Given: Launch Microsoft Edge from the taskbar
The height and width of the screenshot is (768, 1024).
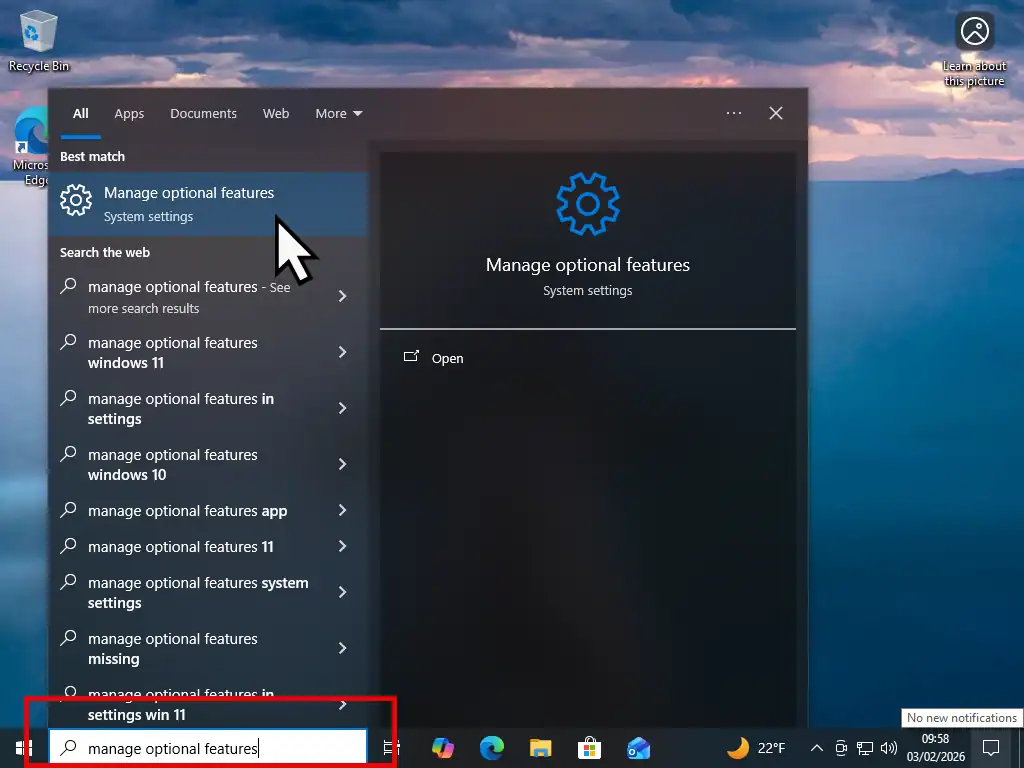Looking at the screenshot, I should 492,748.
